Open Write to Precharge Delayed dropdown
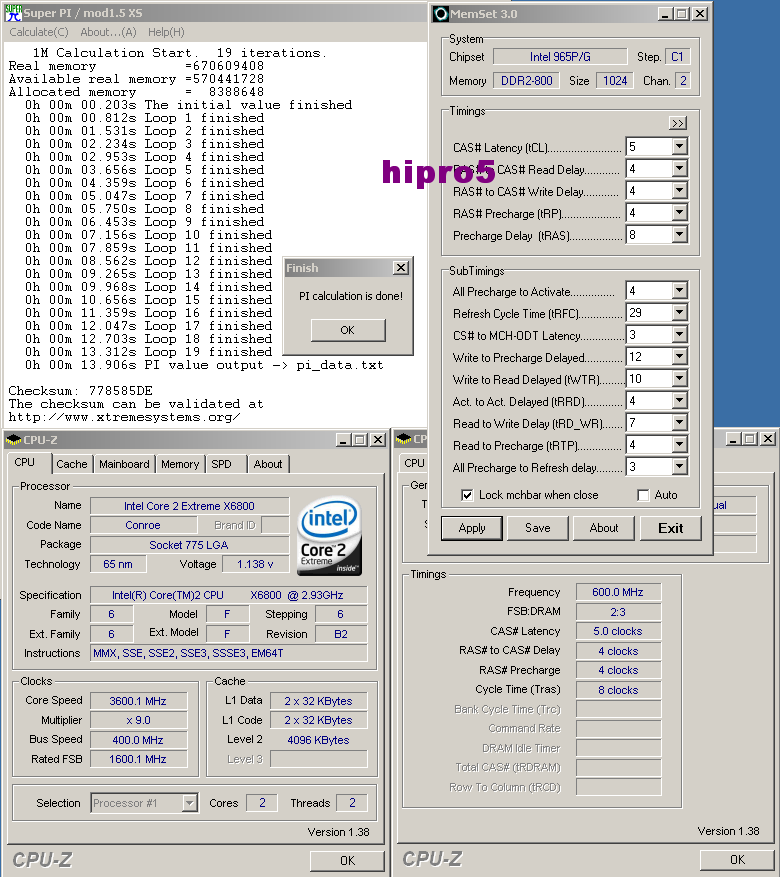Viewport: 780px width, 877px height. point(679,357)
